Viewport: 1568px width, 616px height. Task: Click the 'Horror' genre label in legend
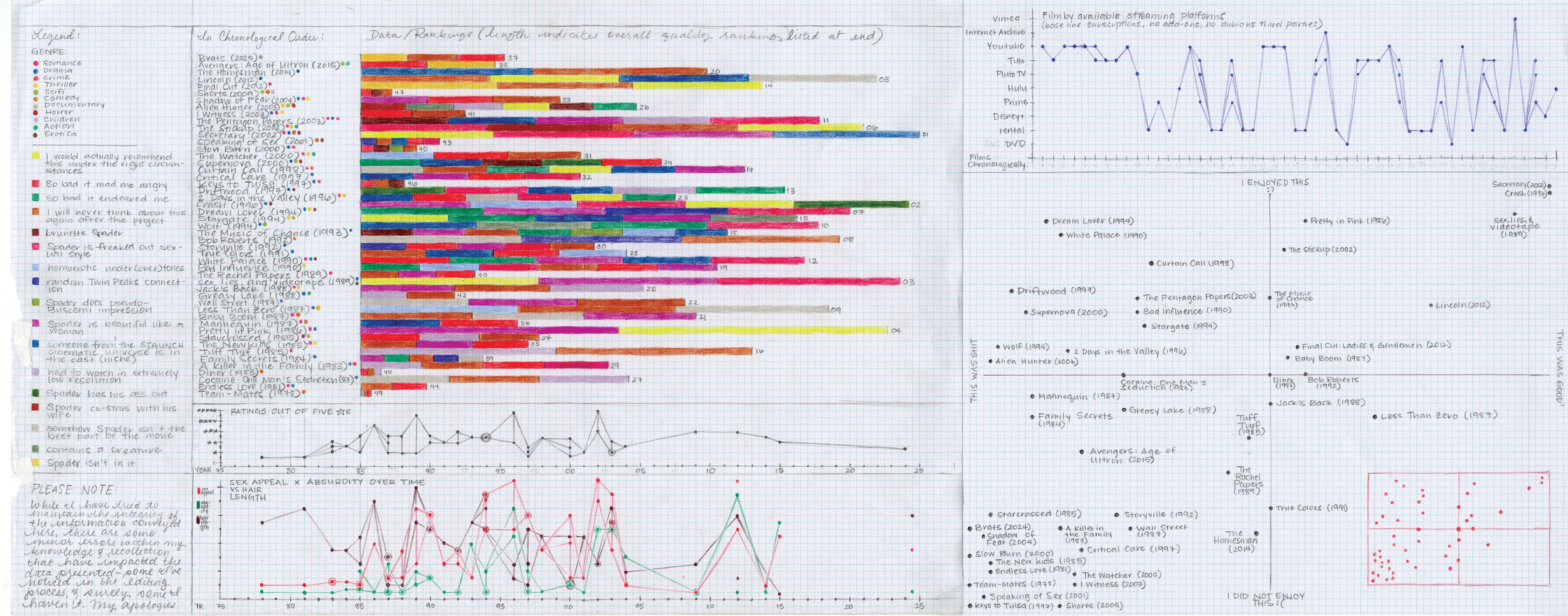[x=59, y=112]
